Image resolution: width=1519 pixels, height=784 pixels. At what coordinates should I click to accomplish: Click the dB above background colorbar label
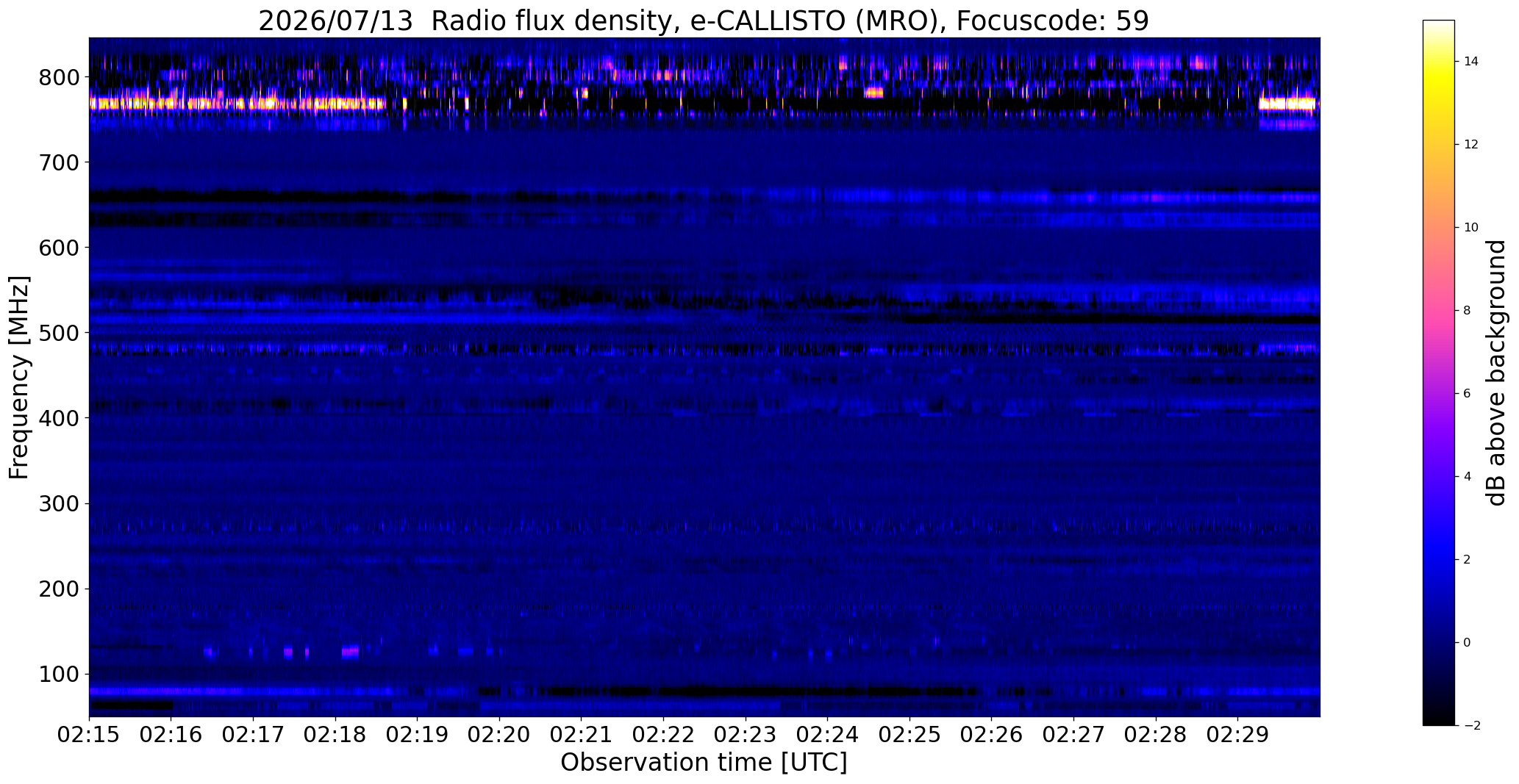(1496, 373)
